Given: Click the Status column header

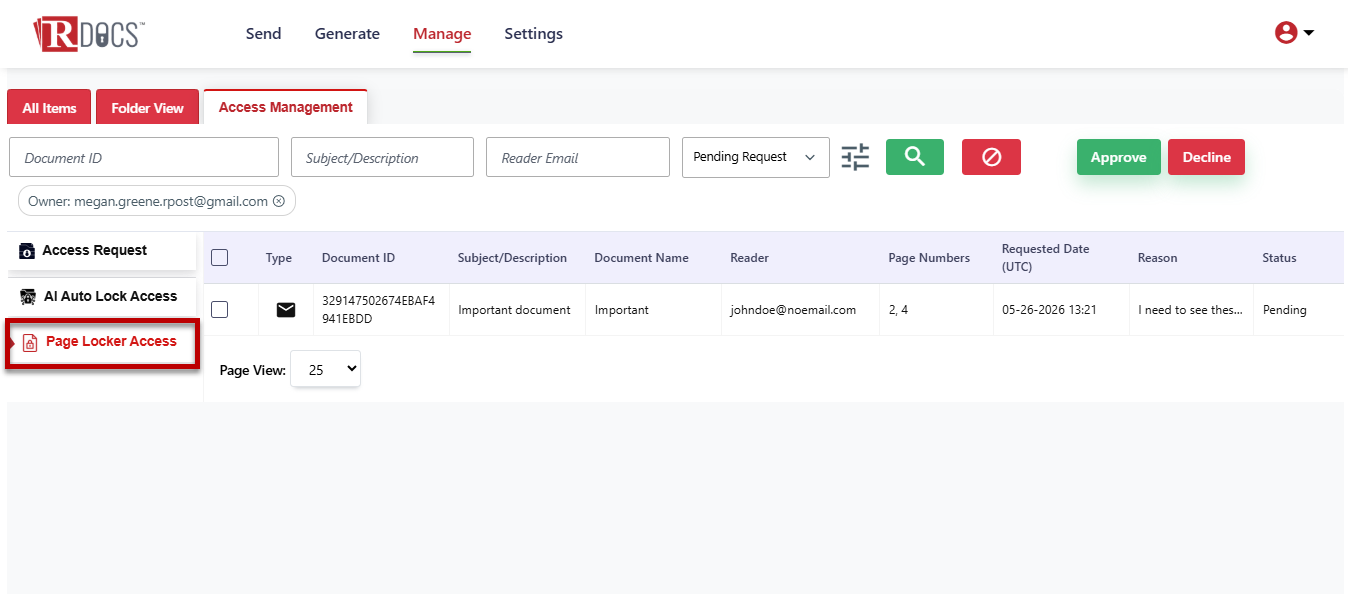Looking at the screenshot, I should point(1279,258).
